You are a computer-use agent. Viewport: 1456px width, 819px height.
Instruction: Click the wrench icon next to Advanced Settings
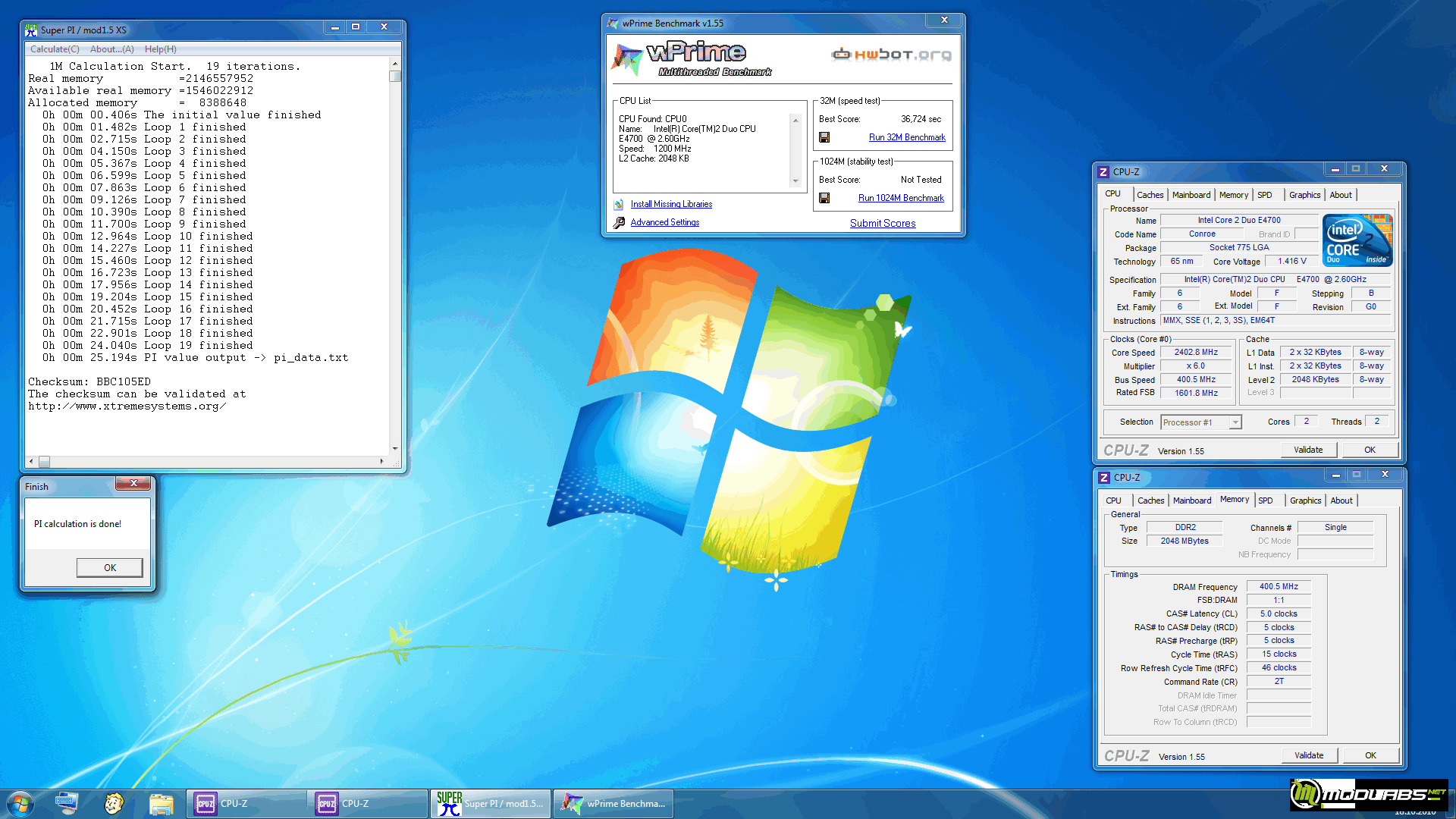[619, 222]
